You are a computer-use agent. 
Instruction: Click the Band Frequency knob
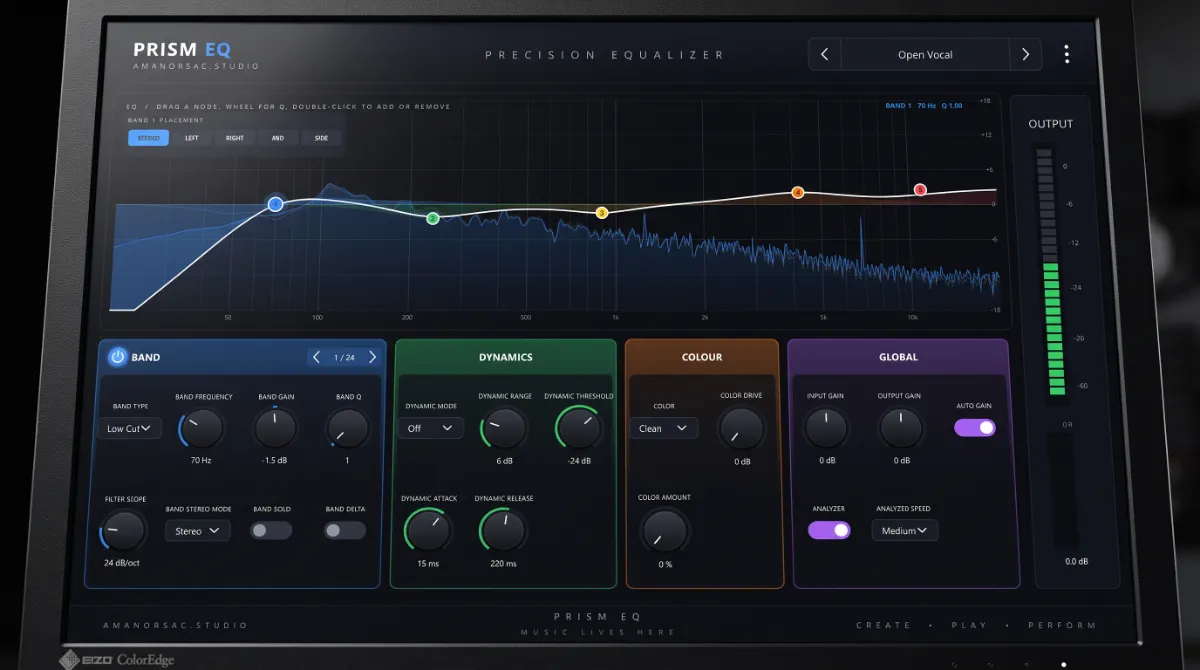click(203, 429)
